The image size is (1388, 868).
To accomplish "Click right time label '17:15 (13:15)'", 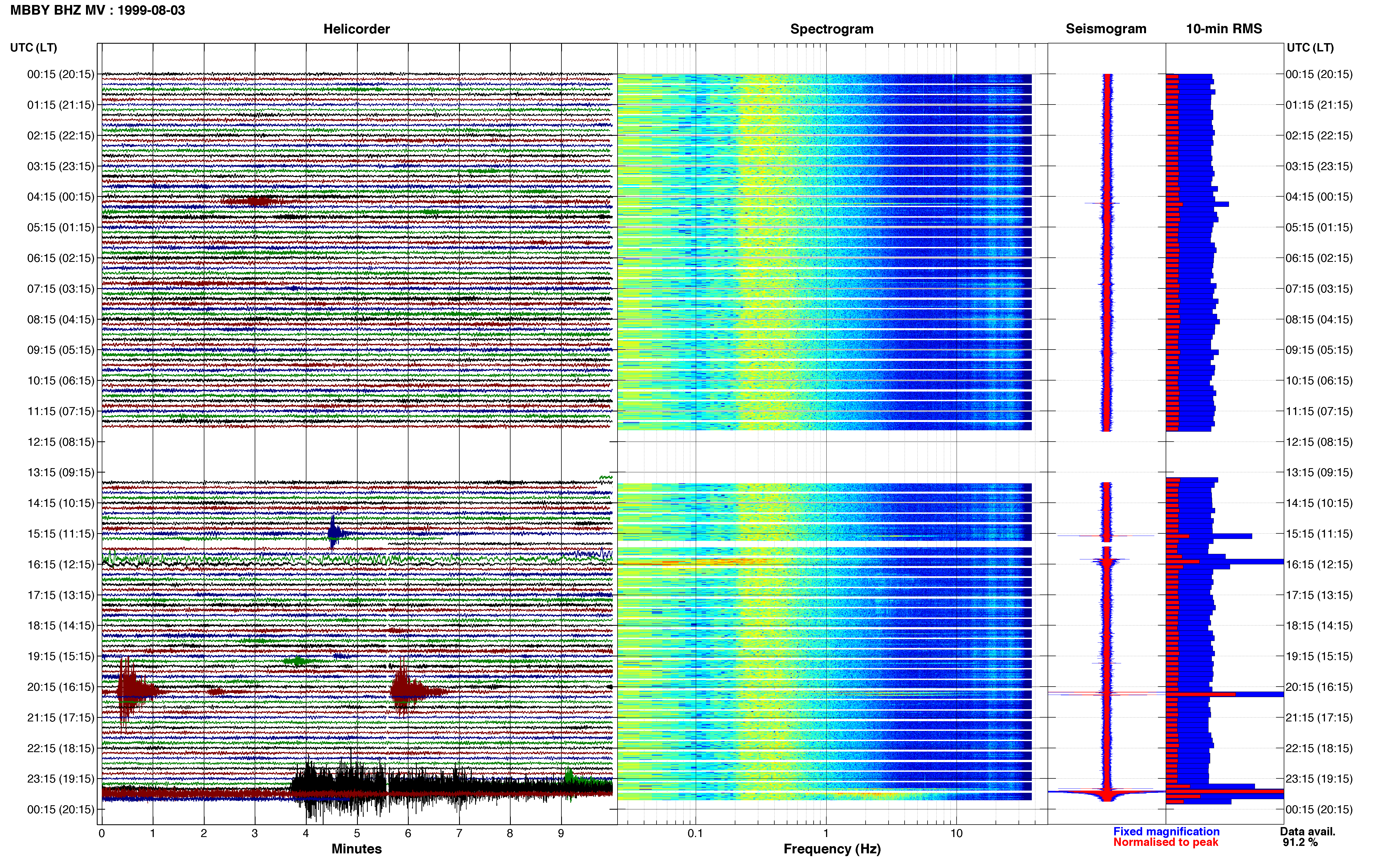I will click(1319, 595).
